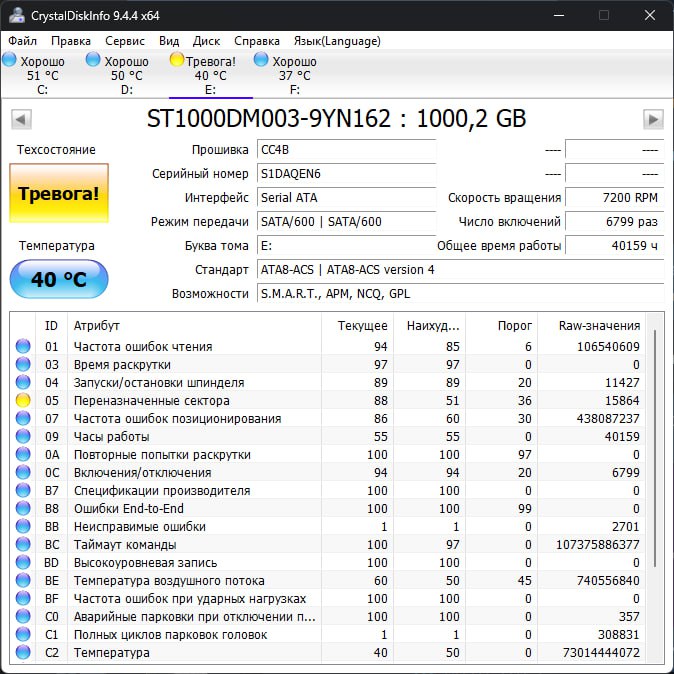Click yellow warning icon for attribute 05
The height and width of the screenshot is (674, 674).
[23, 400]
